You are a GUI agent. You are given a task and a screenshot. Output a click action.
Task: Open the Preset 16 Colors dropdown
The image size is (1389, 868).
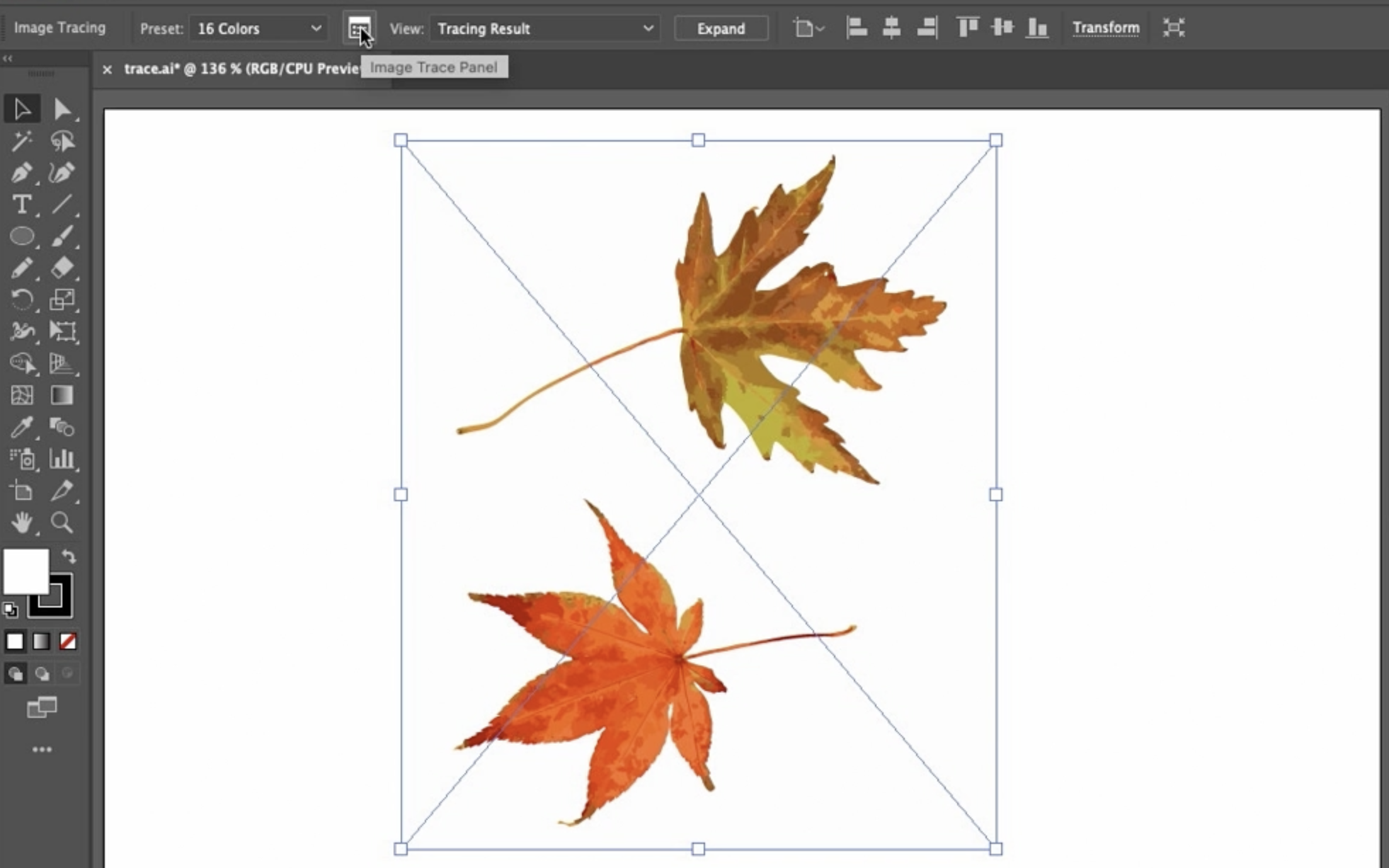pos(258,28)
